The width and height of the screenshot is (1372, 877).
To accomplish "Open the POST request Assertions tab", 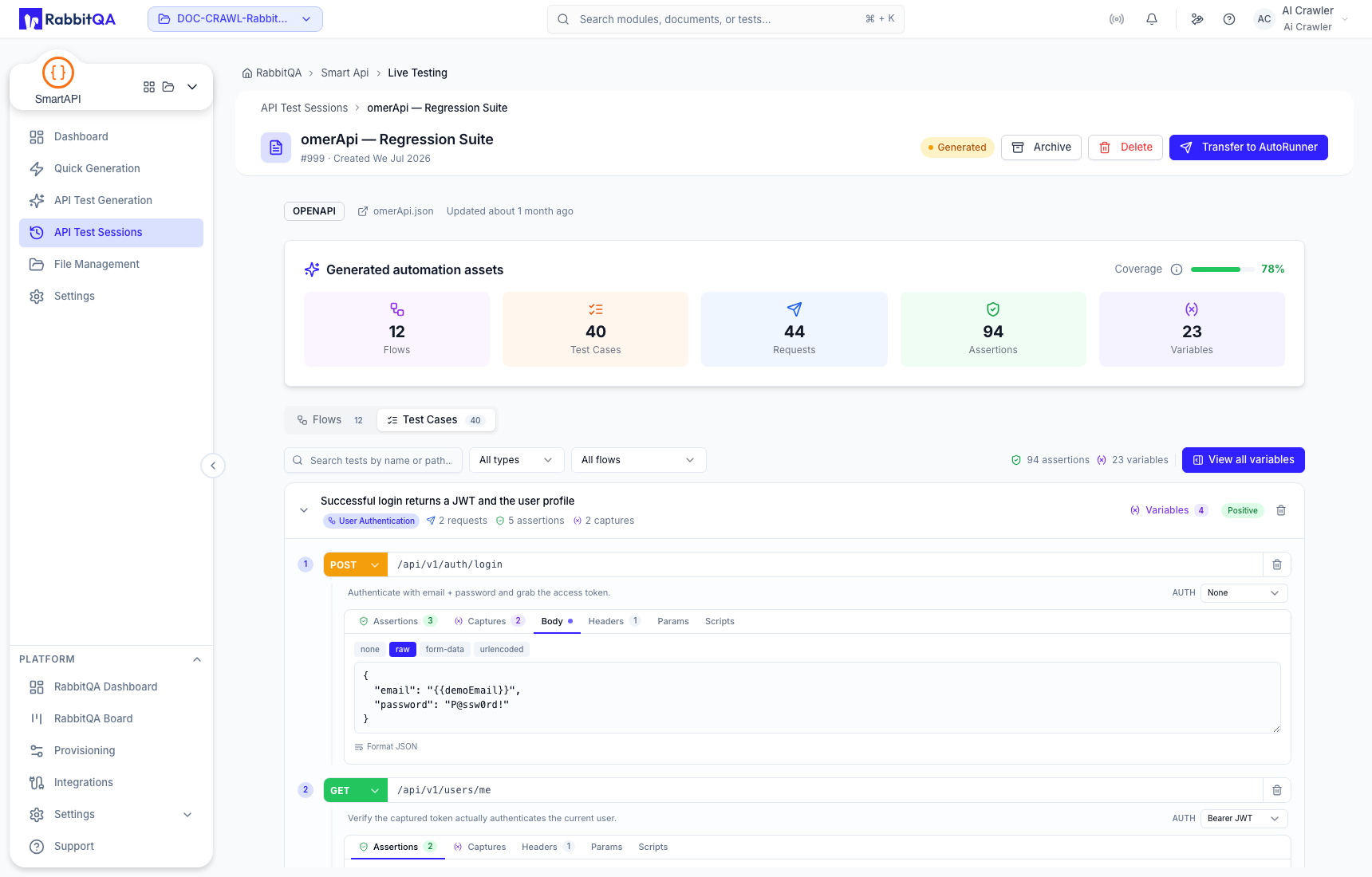I will click(x=398, y=622).
